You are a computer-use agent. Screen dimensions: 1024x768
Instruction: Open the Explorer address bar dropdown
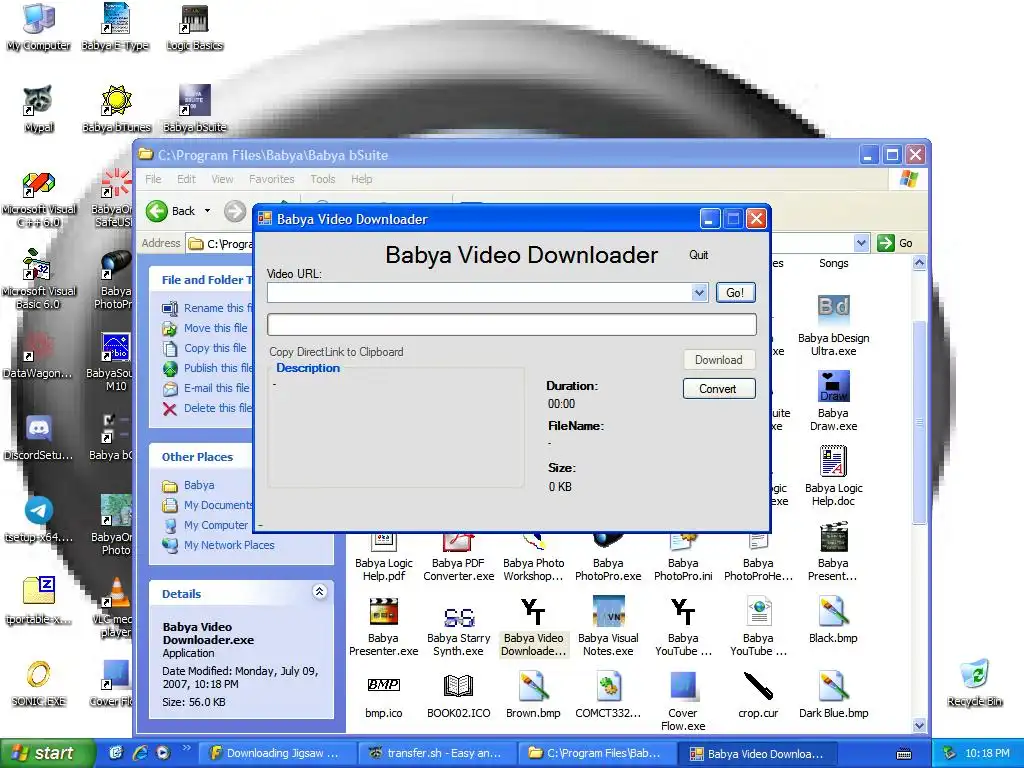click(x=861, y=243)
